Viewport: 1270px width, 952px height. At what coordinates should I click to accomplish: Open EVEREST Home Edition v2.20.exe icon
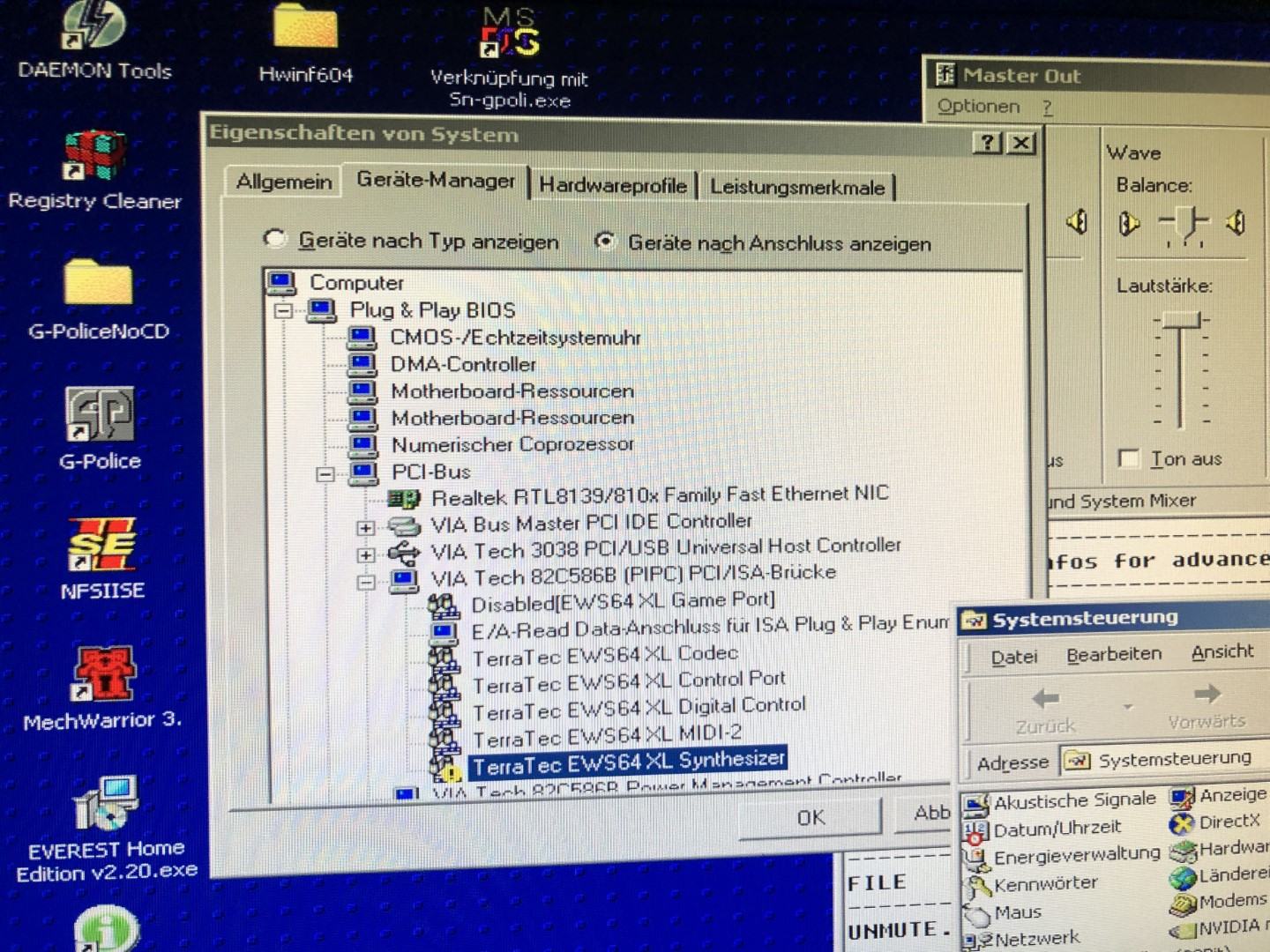click(106, 829)
